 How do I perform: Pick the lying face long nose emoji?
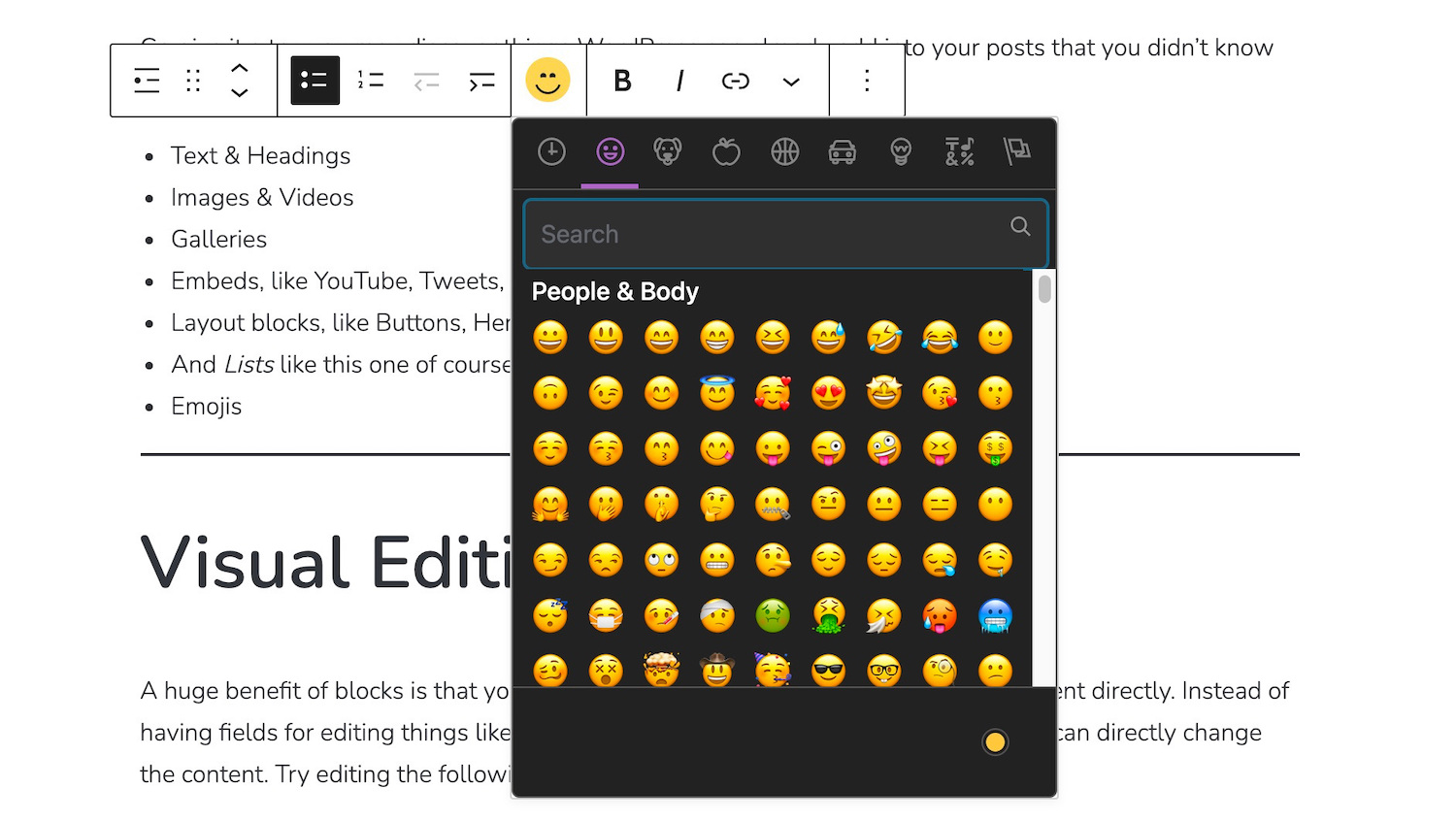(773, 560)
